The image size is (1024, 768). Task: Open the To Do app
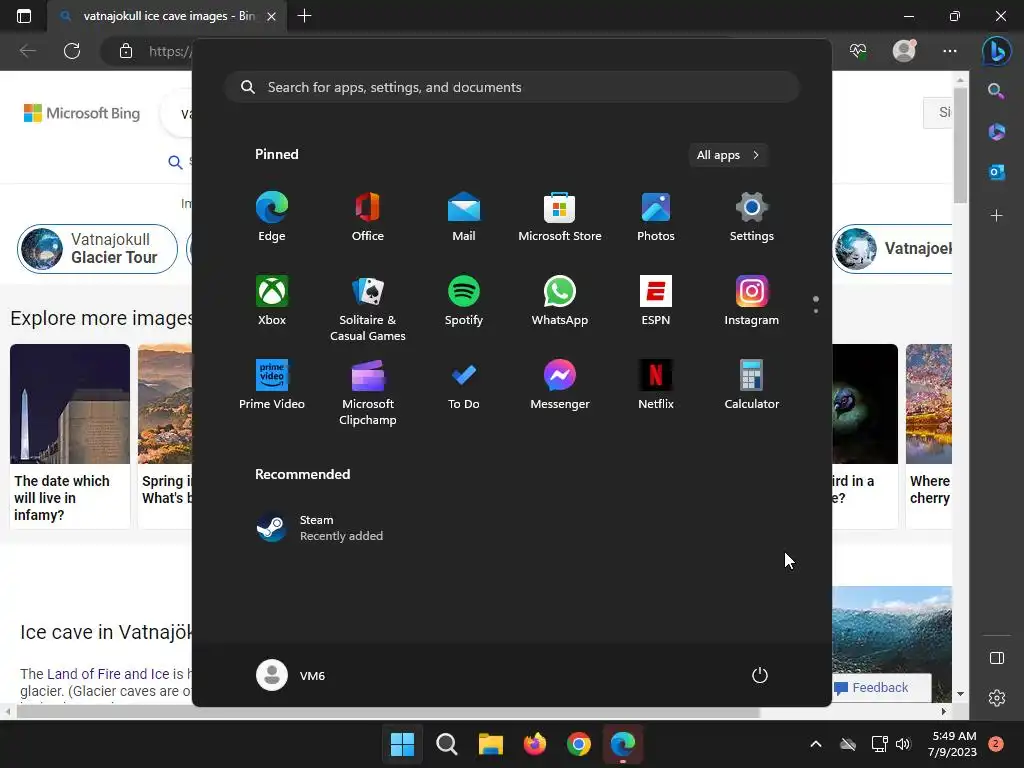[464, 385]
